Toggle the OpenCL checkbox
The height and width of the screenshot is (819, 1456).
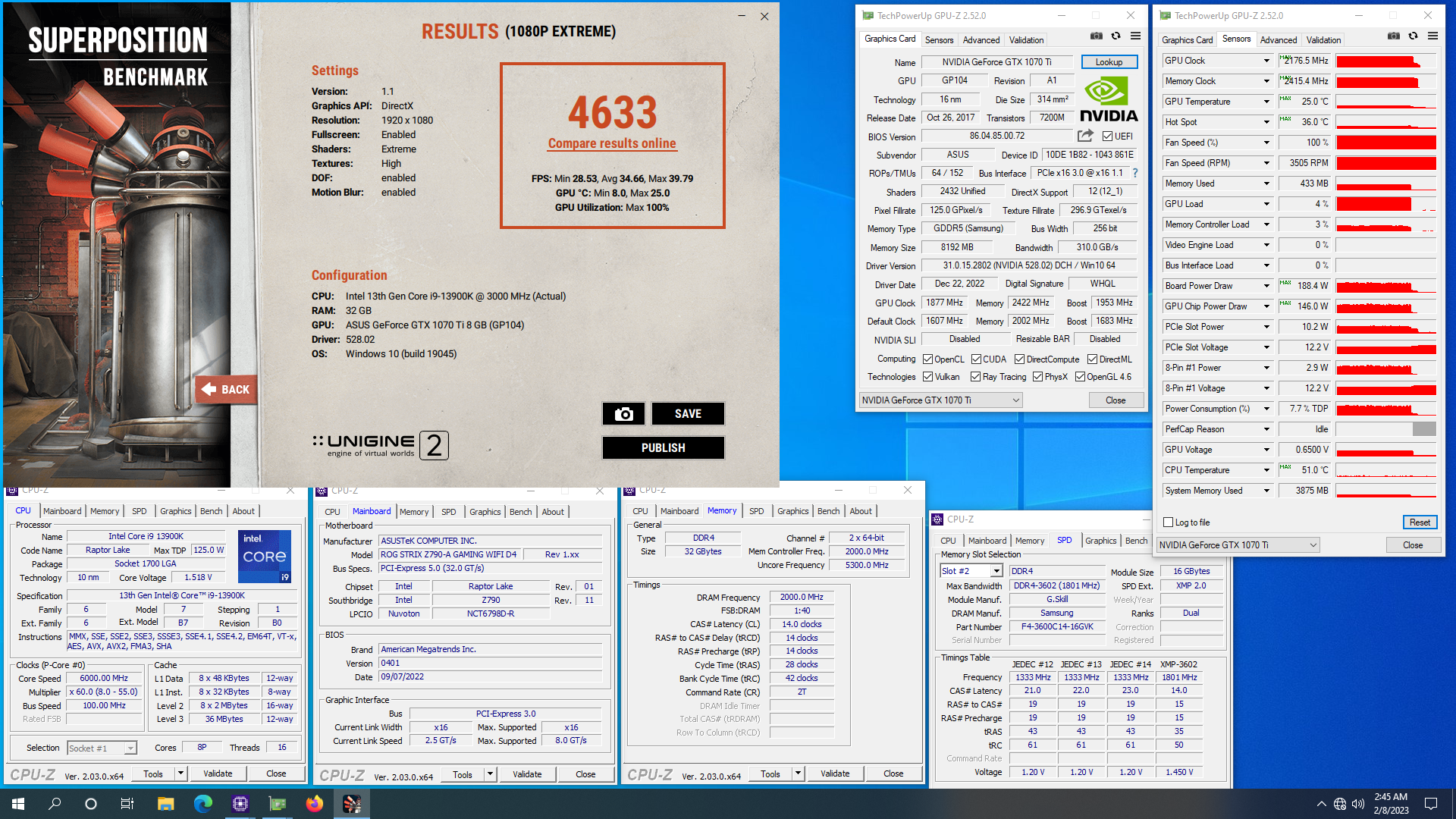click(x=927, y=359)
